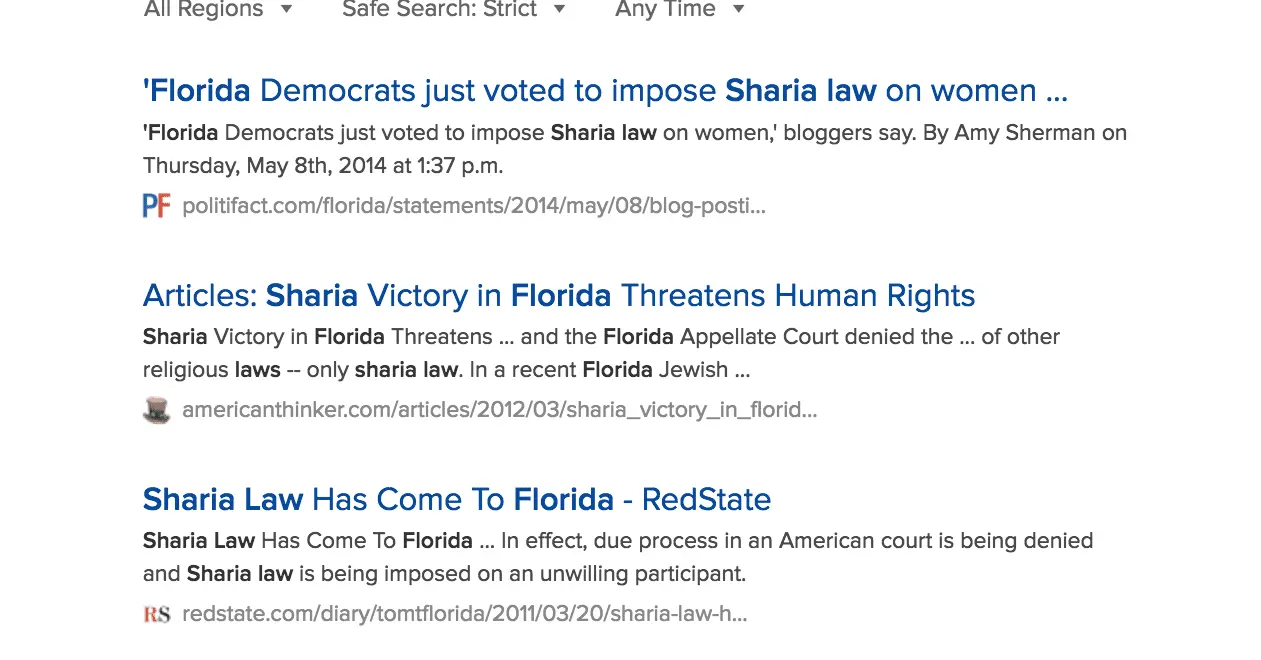Open 'Sharia Victory in Florida Threatens Human Rights'
The image size is (1261, 660).
(558, 296)
